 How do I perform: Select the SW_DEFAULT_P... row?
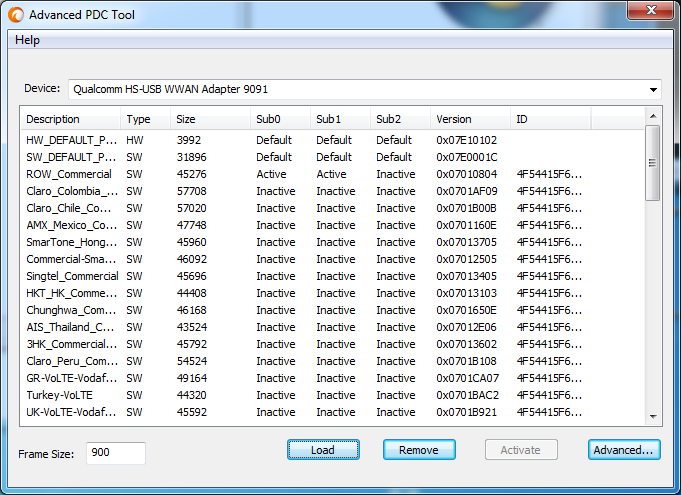click(332, 157)
